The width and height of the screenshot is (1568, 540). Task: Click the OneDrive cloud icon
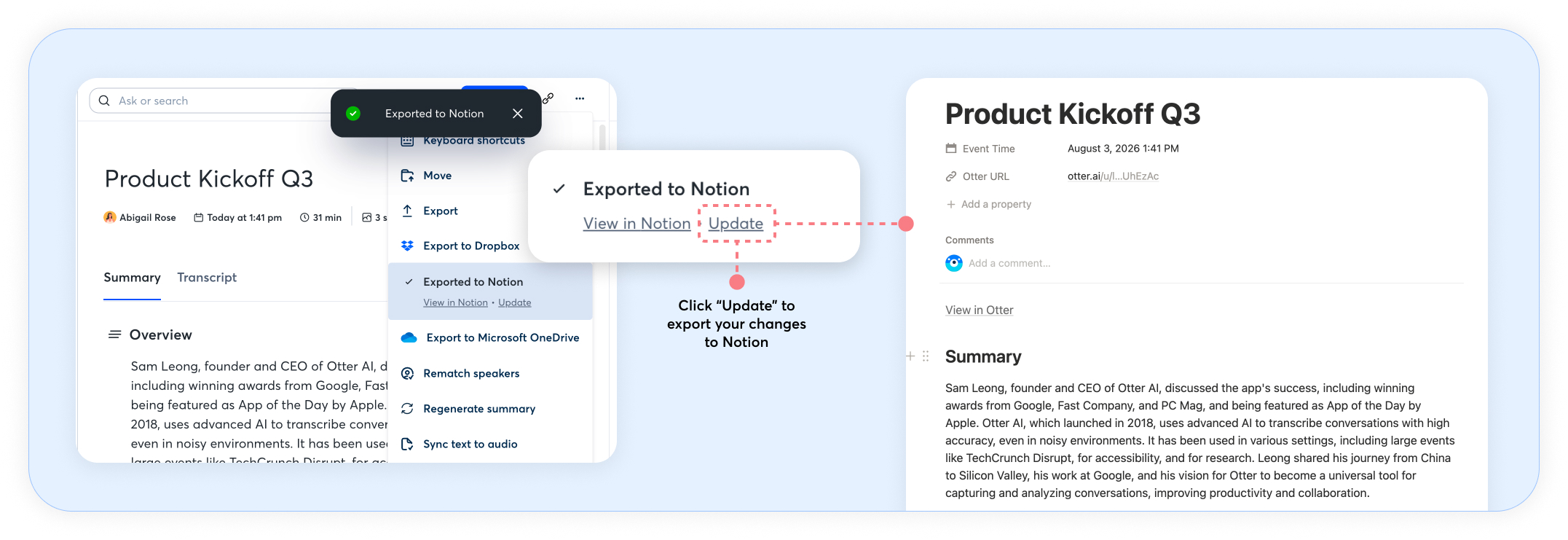[x=409, y=337]
